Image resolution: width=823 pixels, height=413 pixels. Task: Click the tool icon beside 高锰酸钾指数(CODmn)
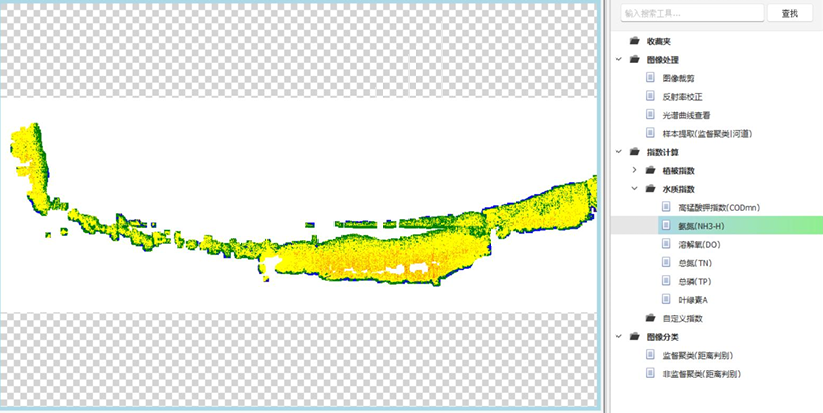(667, 207)
